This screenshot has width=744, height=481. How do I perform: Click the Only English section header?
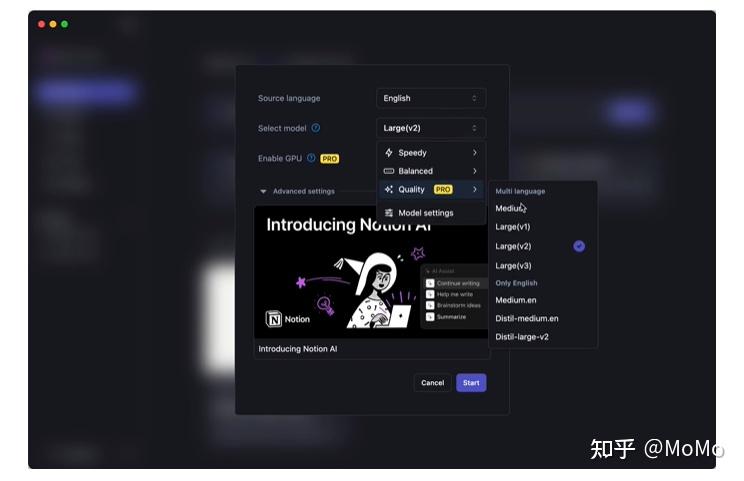(516, 283)
